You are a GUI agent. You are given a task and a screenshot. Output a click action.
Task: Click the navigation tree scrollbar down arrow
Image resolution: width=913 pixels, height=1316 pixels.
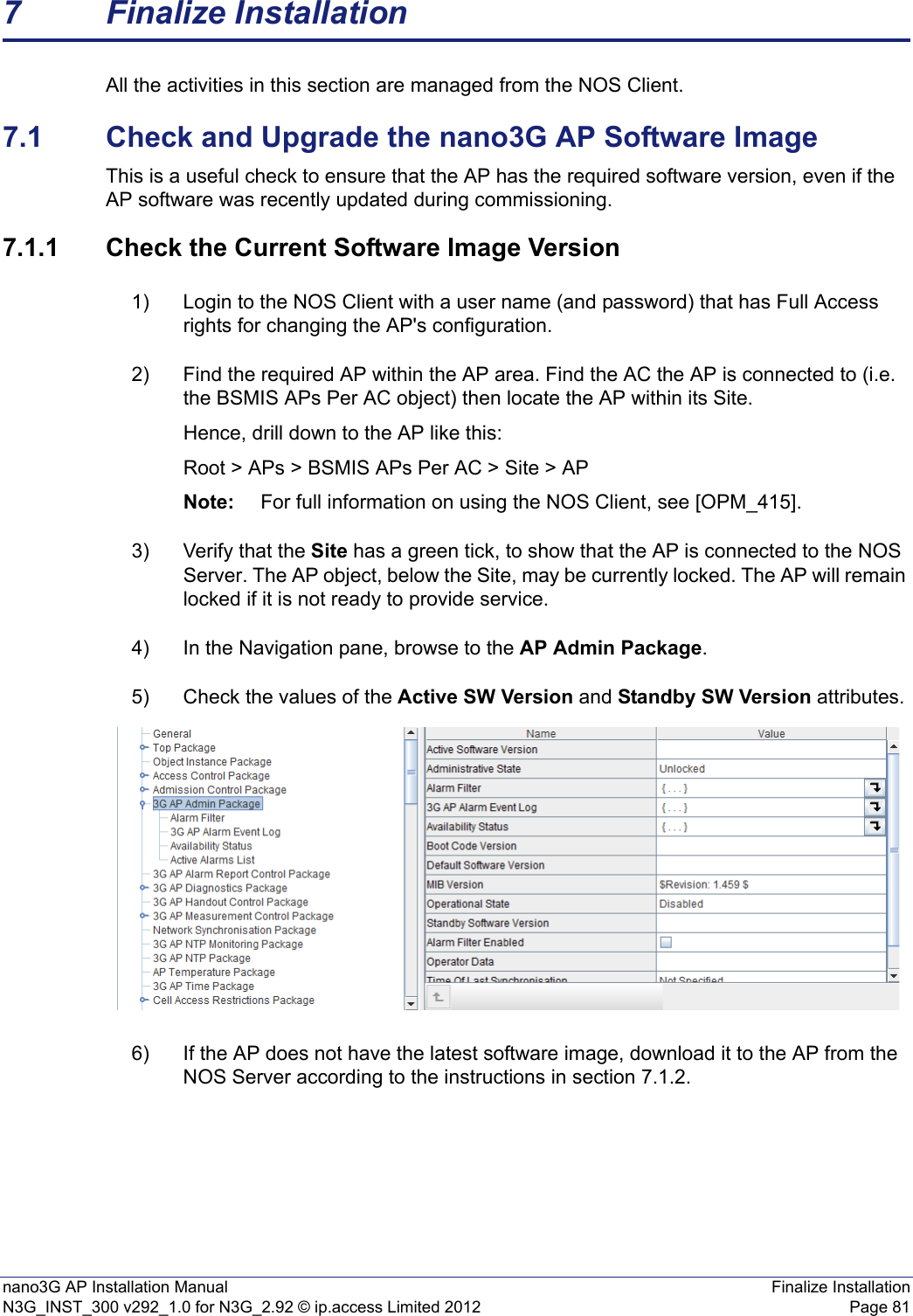coord(411,1004)
